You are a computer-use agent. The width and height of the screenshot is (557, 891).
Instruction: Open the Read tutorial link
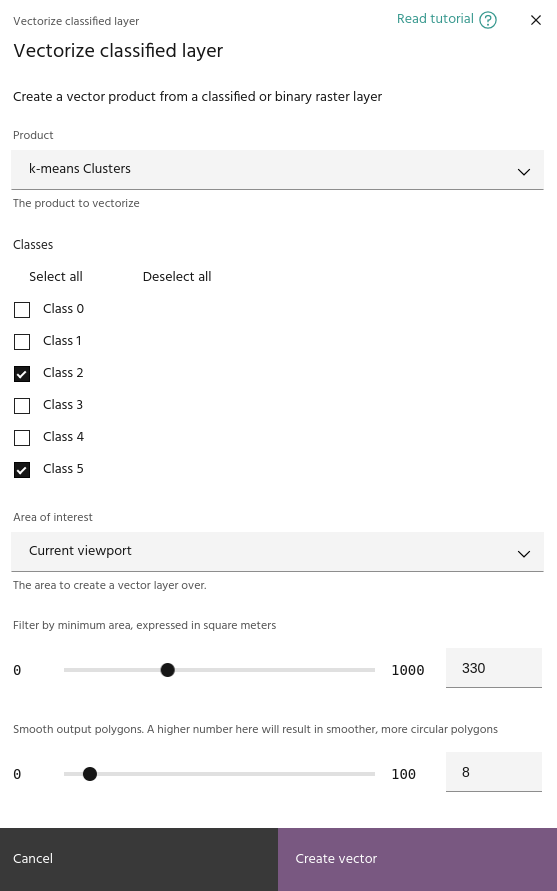pyautogui.click(x=435, y=19)
